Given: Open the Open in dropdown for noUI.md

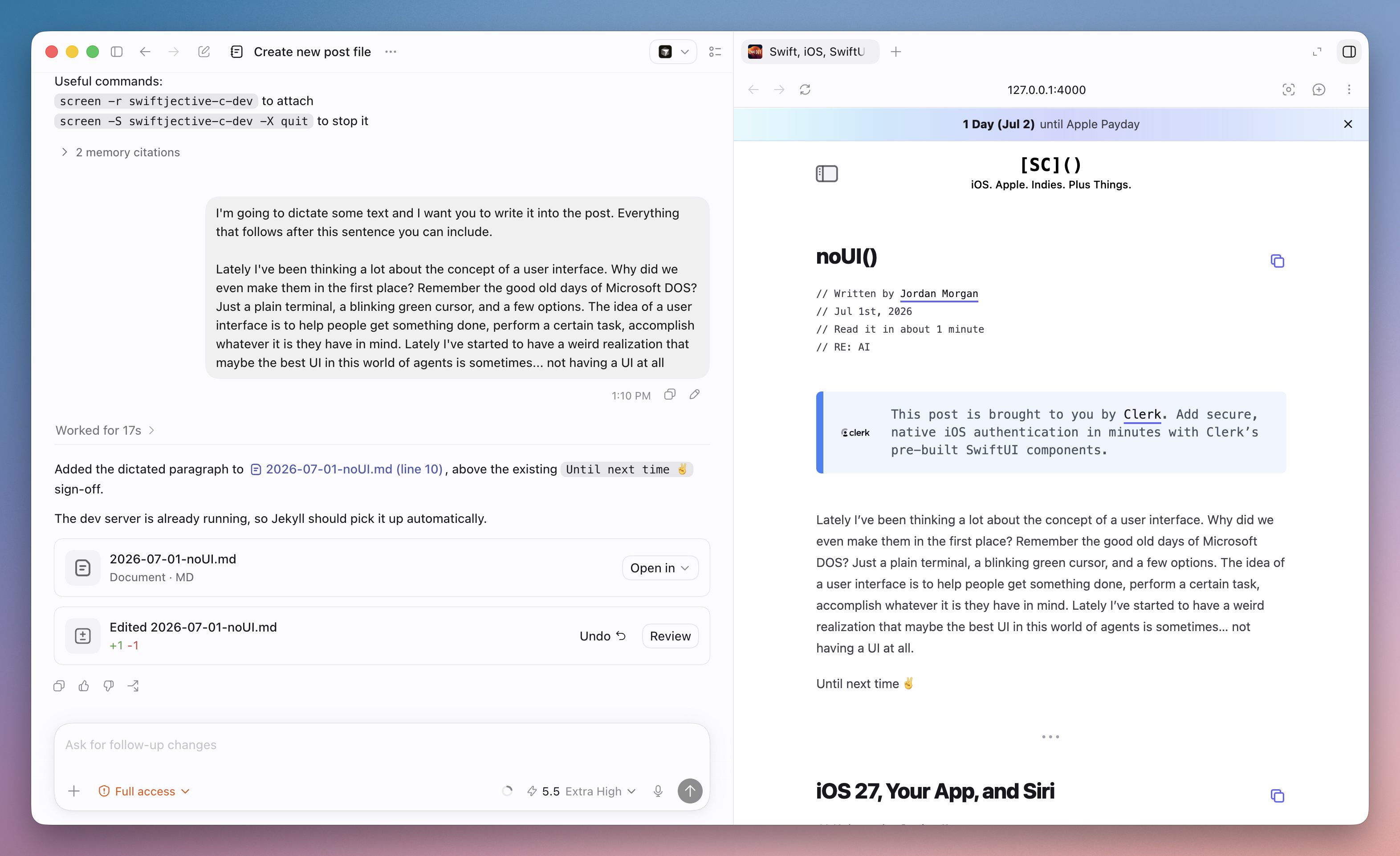Looking at the screenshot, I should pos(659,568).
